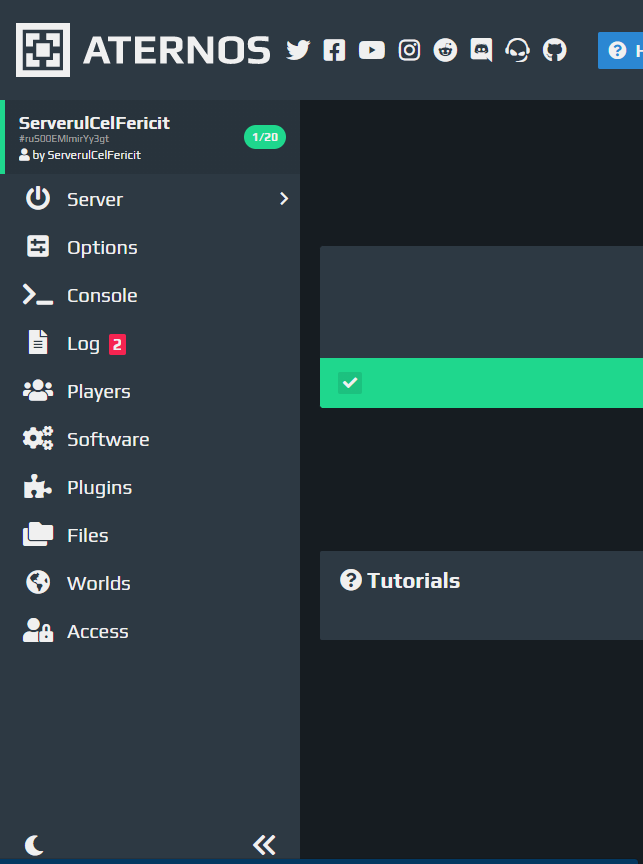Click the document icon beside Log
Viewport: 643px width, 864px height.
click(x=38, y=342)
